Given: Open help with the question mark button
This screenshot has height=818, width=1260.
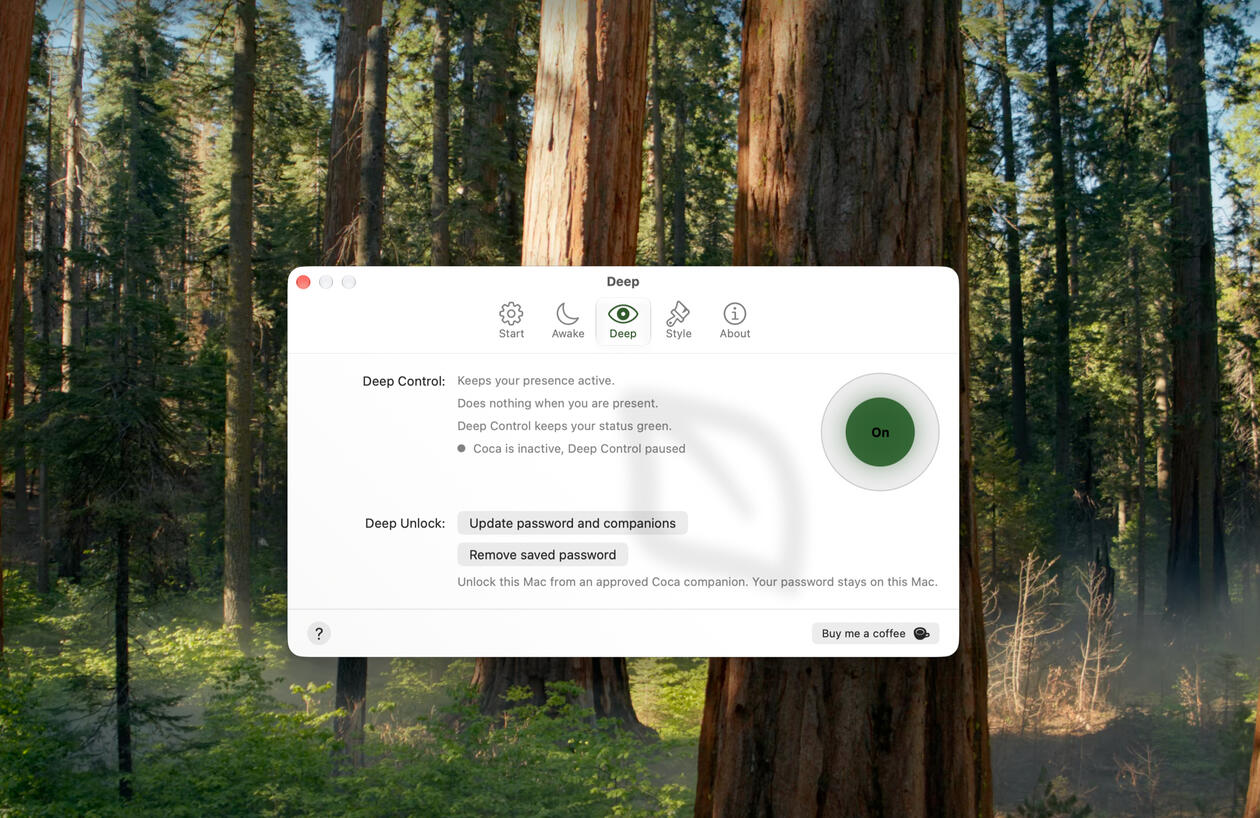Looking at the screenshot, I should (x=319, y=633).
